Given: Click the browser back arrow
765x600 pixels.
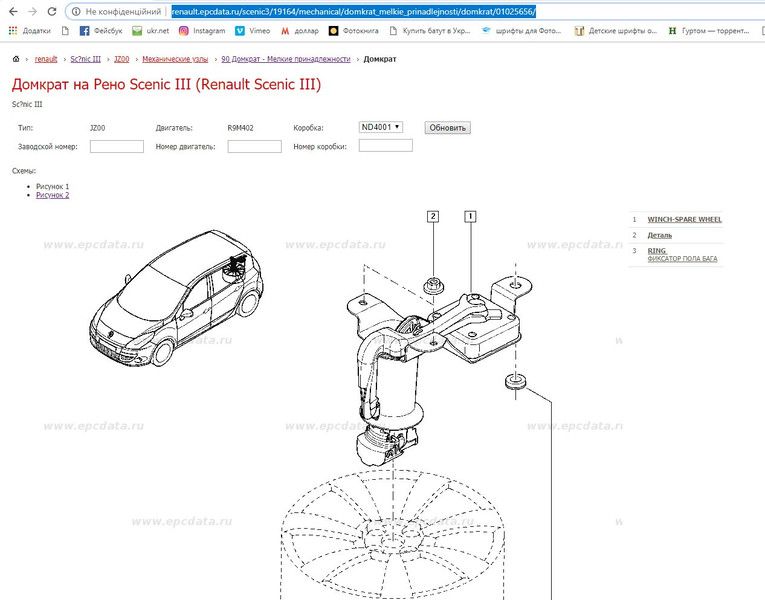Looking at the screenshot, I should tap(14, 11).
